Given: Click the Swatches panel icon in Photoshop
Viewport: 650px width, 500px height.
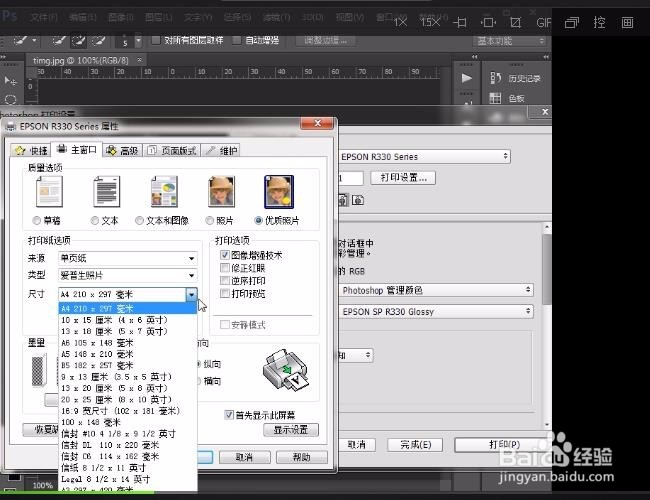Looking at the screenshot, I should pyautogui.click(x=495, y=98).
